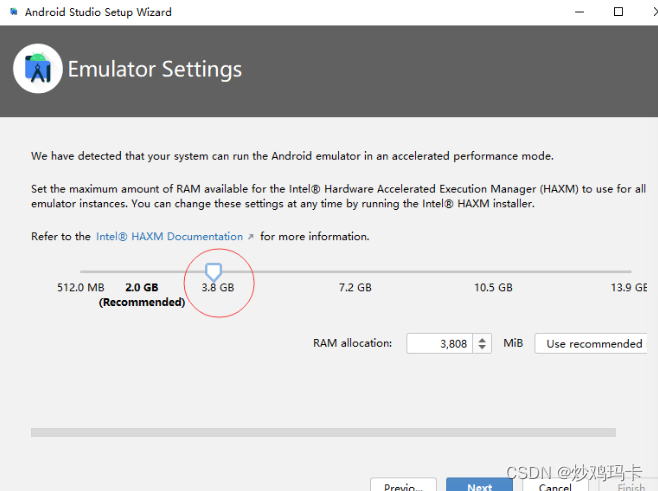Click the RAM allocation label
The width and height of the screenshot is (658, 491).
(352, 343)
